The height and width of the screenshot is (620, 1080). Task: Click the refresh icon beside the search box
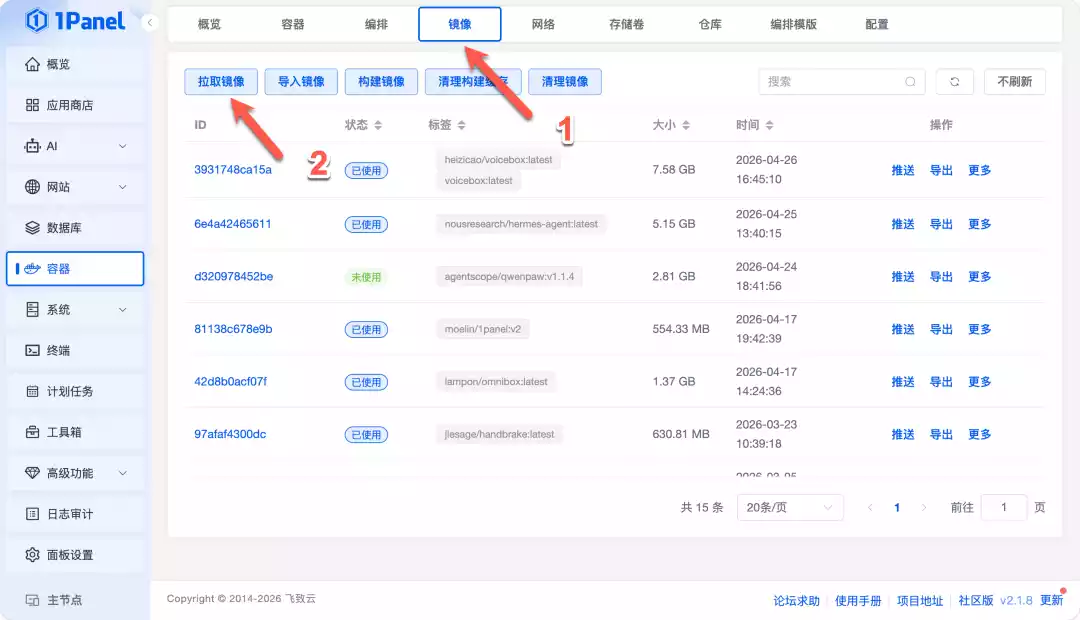[954, 82]
